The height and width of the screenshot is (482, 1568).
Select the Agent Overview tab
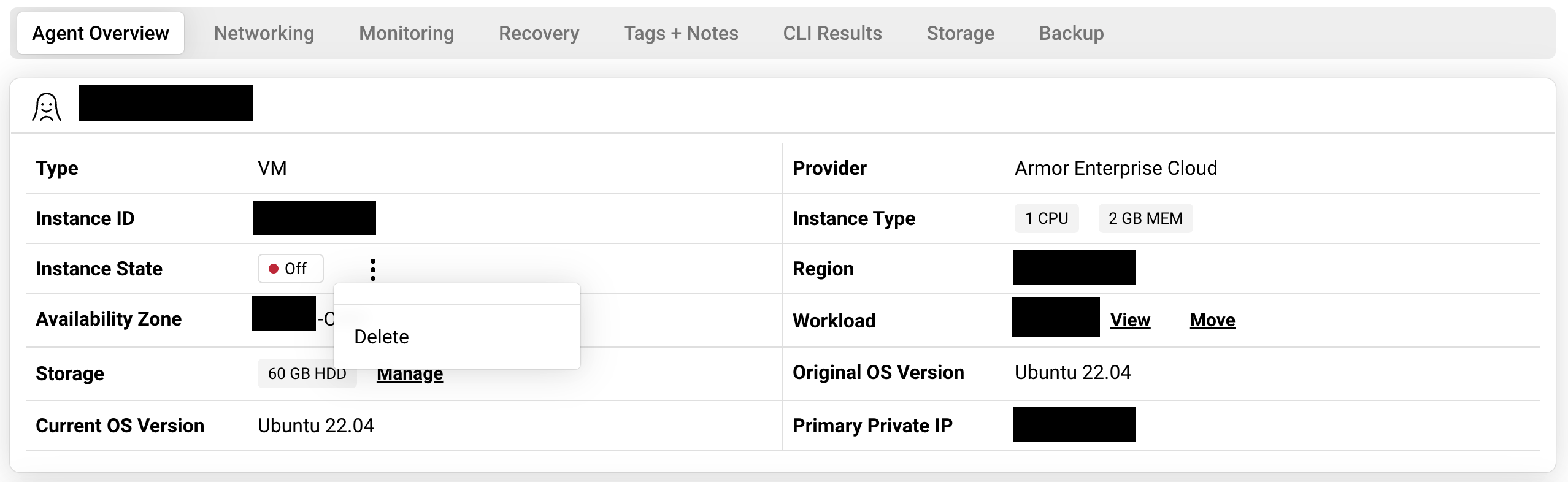click(x=101, y=33)
